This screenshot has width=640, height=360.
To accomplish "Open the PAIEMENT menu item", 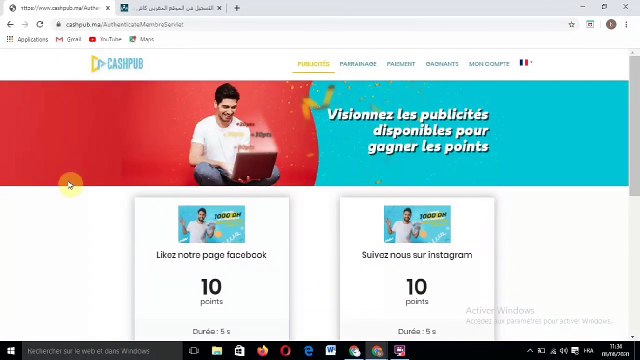I will click(x=401, y=64).
